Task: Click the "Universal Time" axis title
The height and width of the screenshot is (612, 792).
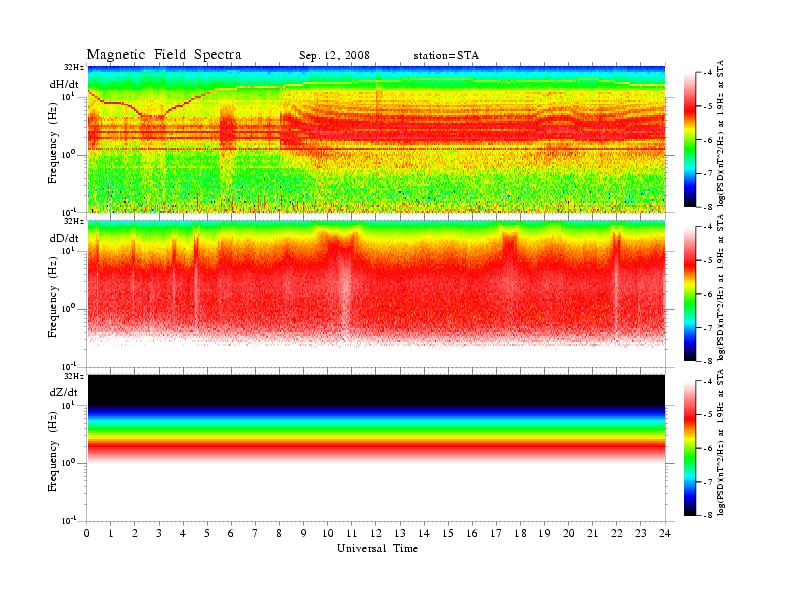Action: (x=377, y=548)
